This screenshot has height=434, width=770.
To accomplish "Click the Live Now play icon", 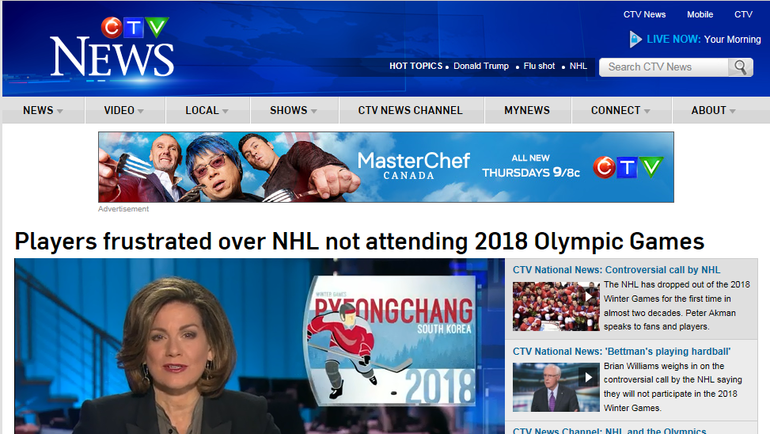I will (x=635, y=39).
